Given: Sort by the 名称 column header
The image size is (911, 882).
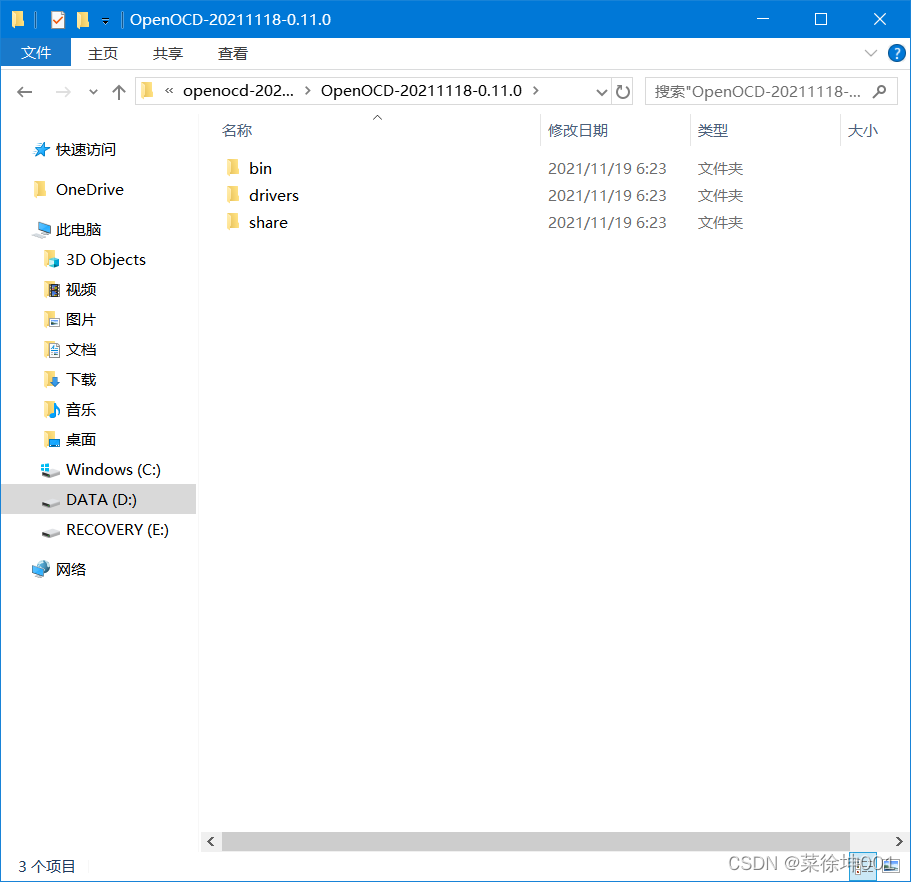Looking at the screenshot, I should (237, 131).
